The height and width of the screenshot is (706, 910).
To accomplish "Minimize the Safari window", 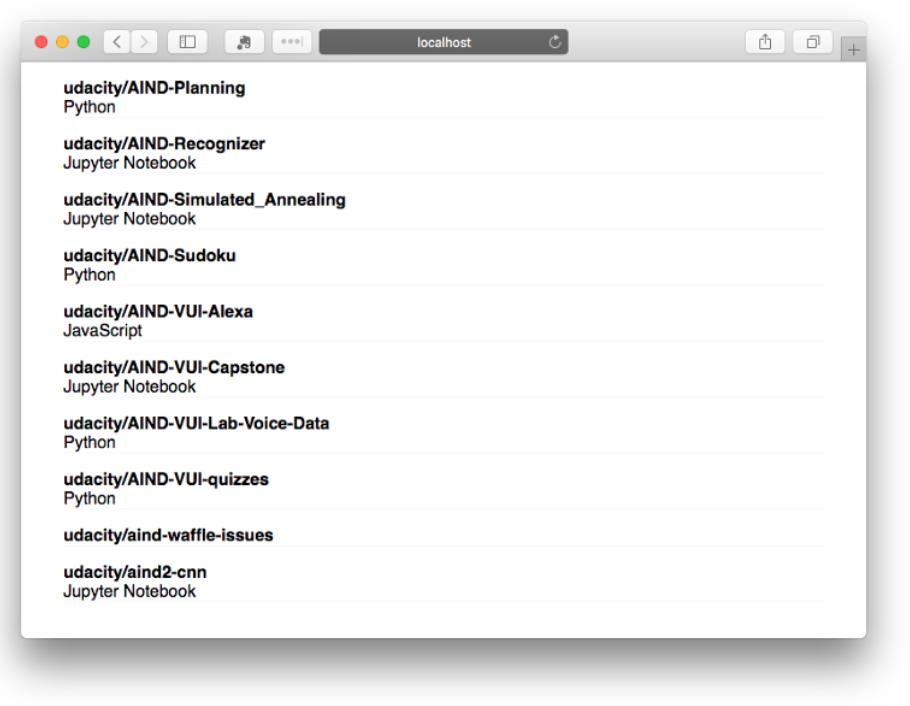I will click(x=63, y=42).
